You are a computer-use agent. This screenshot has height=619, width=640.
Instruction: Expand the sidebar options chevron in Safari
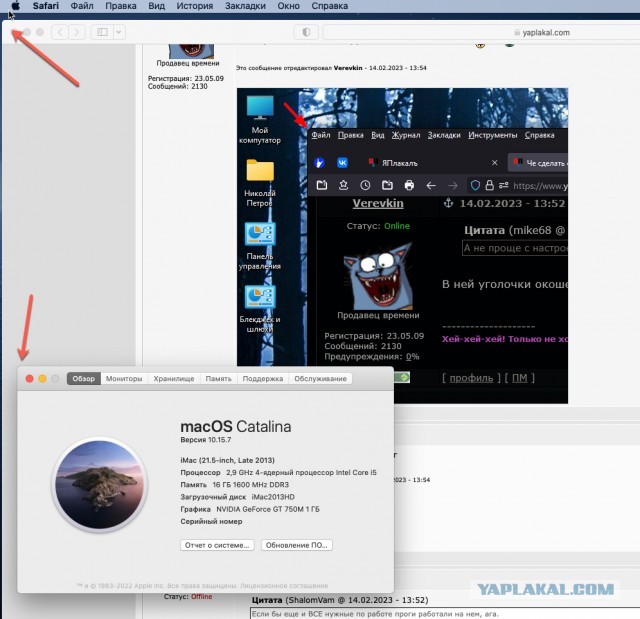click(x=119, y=32)
